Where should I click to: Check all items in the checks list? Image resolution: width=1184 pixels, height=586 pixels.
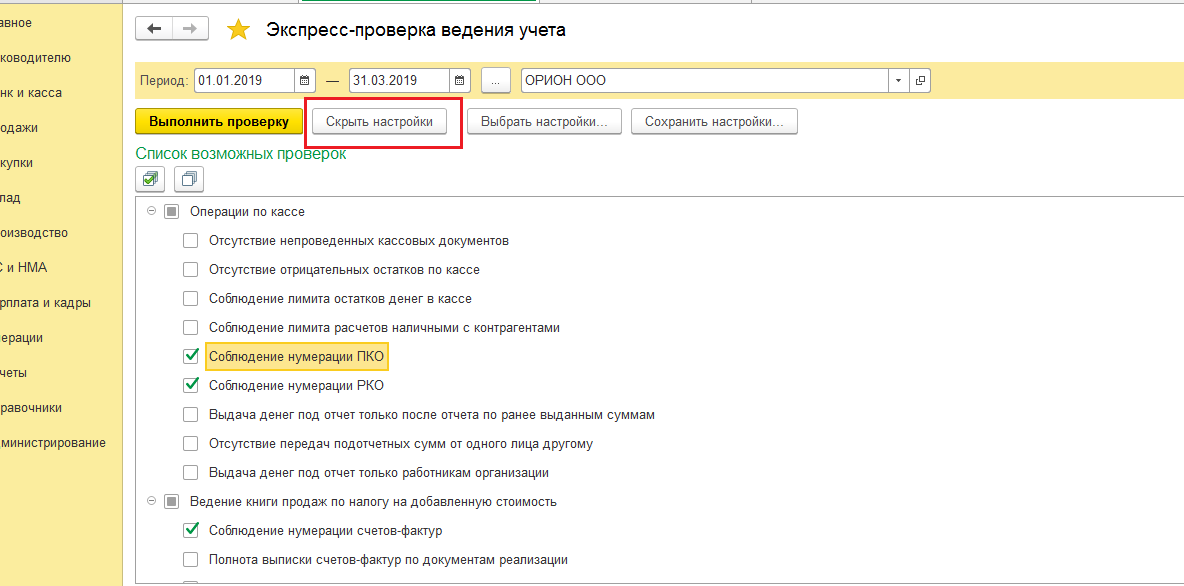click(150, 179)
